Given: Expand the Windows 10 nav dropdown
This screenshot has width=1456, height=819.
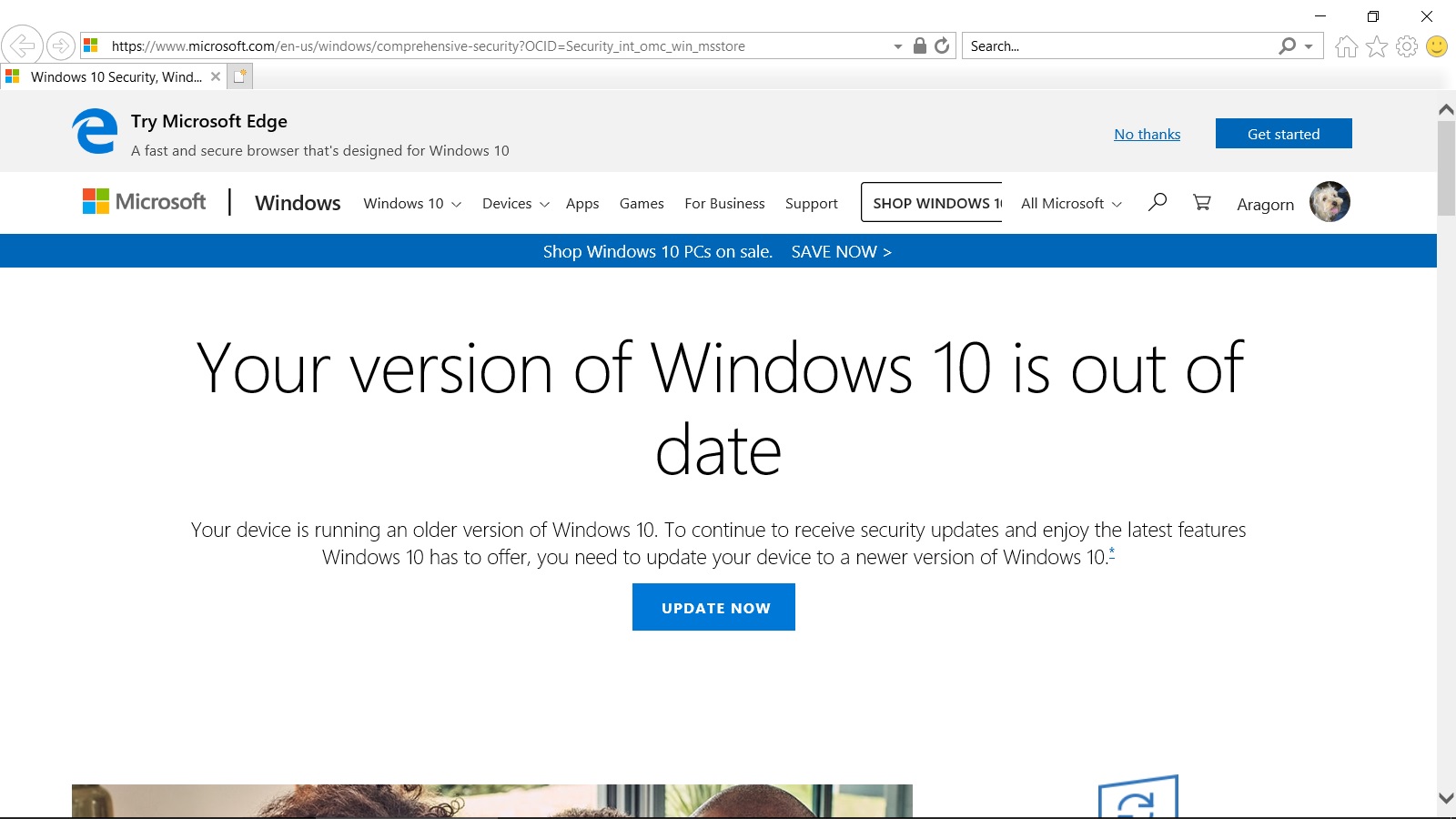Looking at the screenshot, I should [x=412, y=204].
